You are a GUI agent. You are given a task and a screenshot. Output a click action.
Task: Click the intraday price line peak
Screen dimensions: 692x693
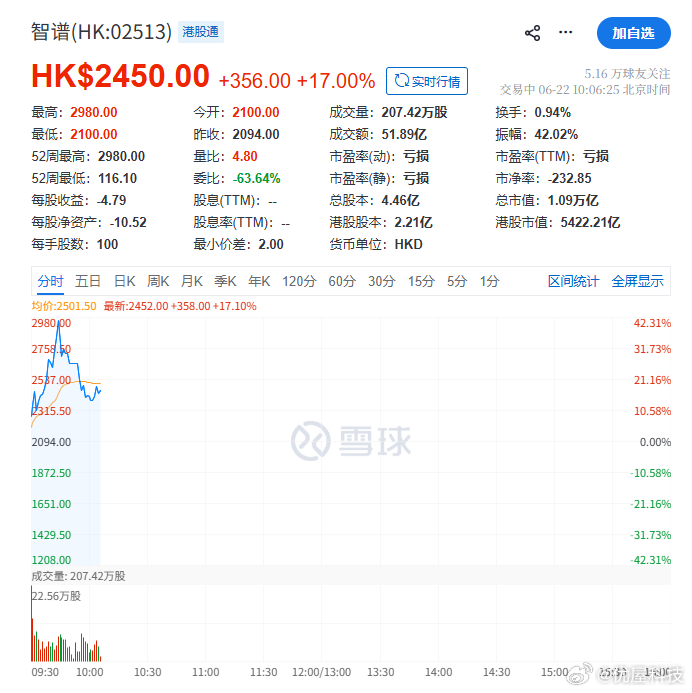click(x=58, y=323)
